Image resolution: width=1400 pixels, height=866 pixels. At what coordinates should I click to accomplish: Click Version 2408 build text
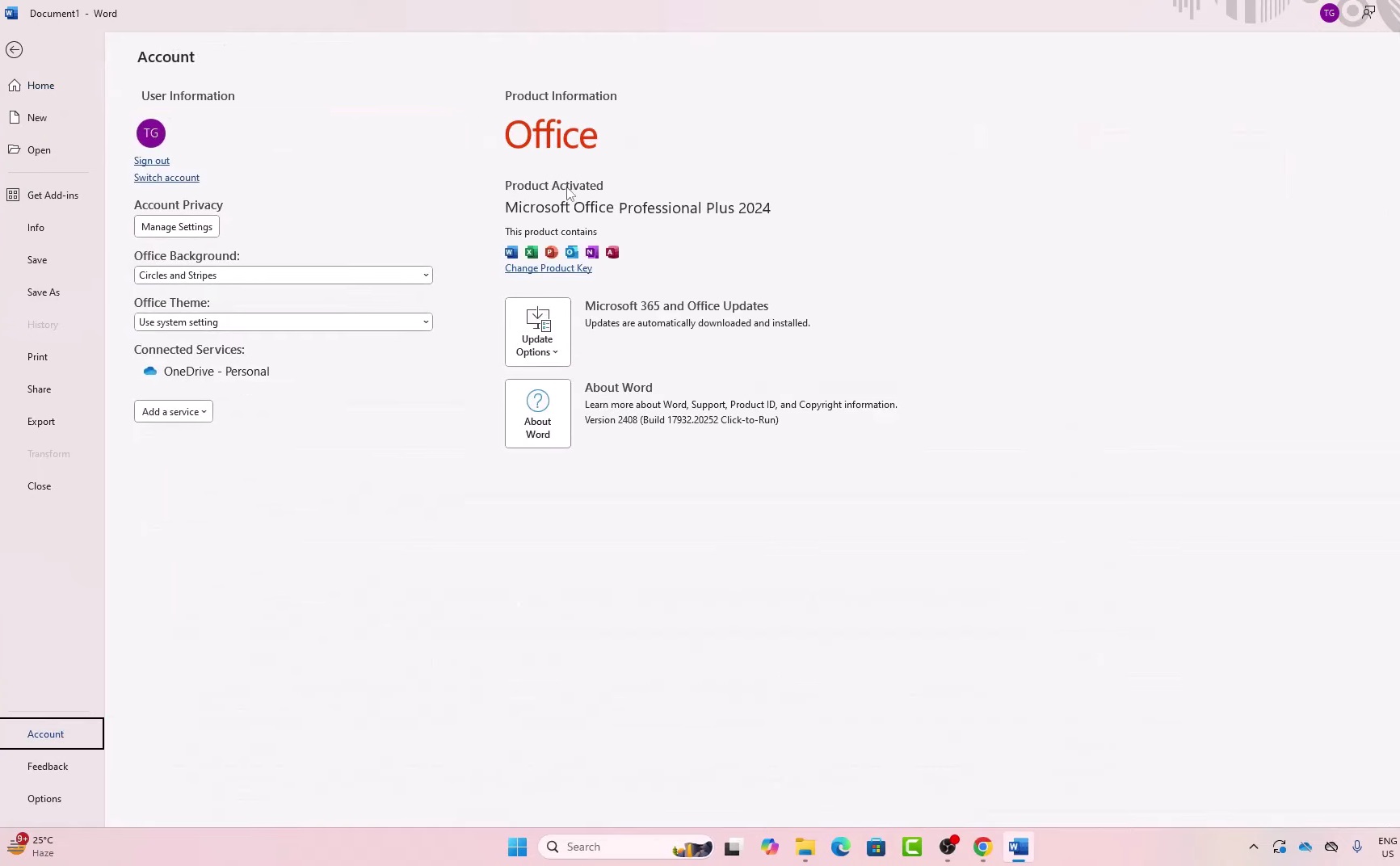pos(682,420)
